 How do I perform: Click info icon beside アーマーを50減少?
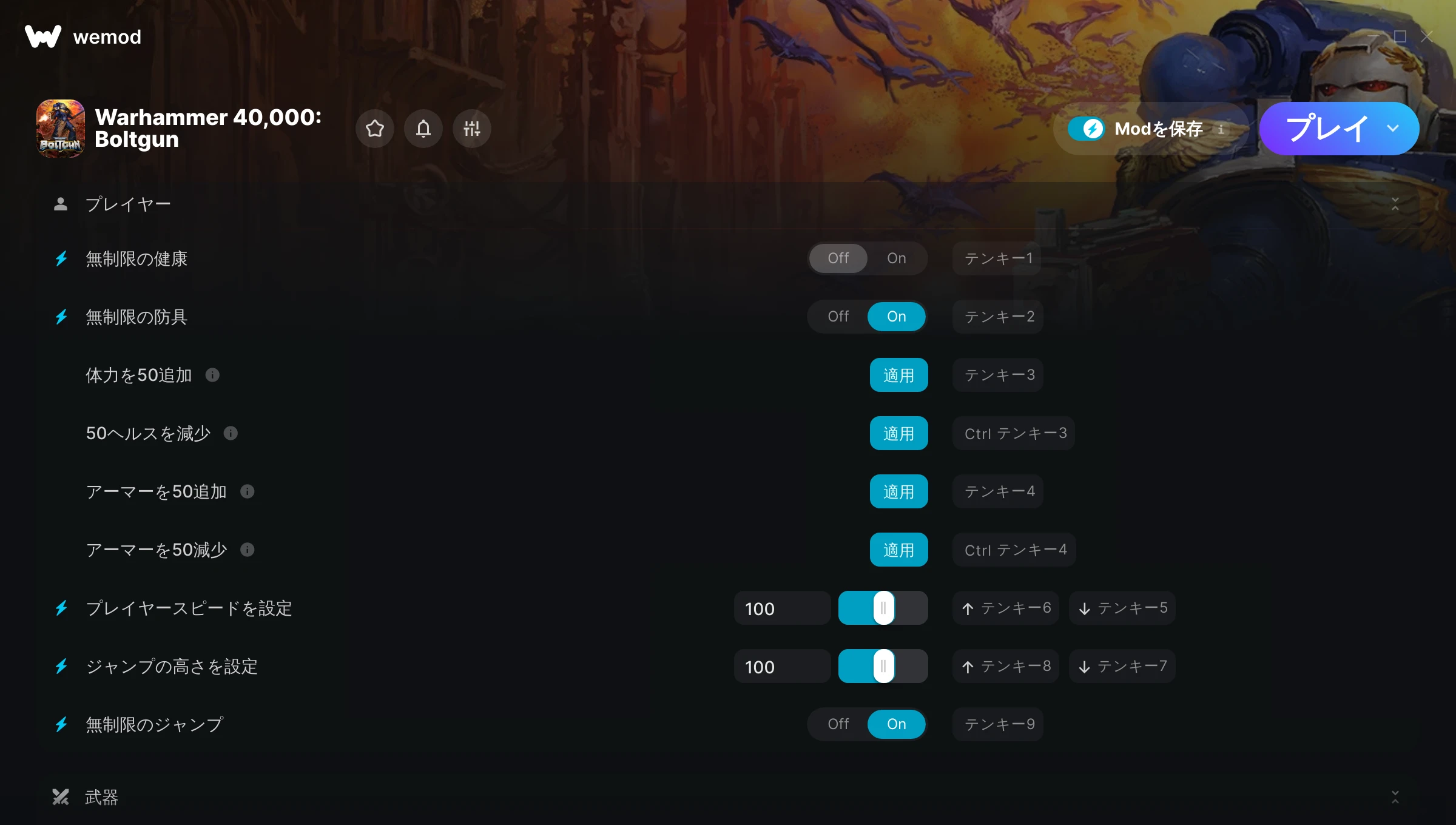pyautogui.click(x=248, y=550)
